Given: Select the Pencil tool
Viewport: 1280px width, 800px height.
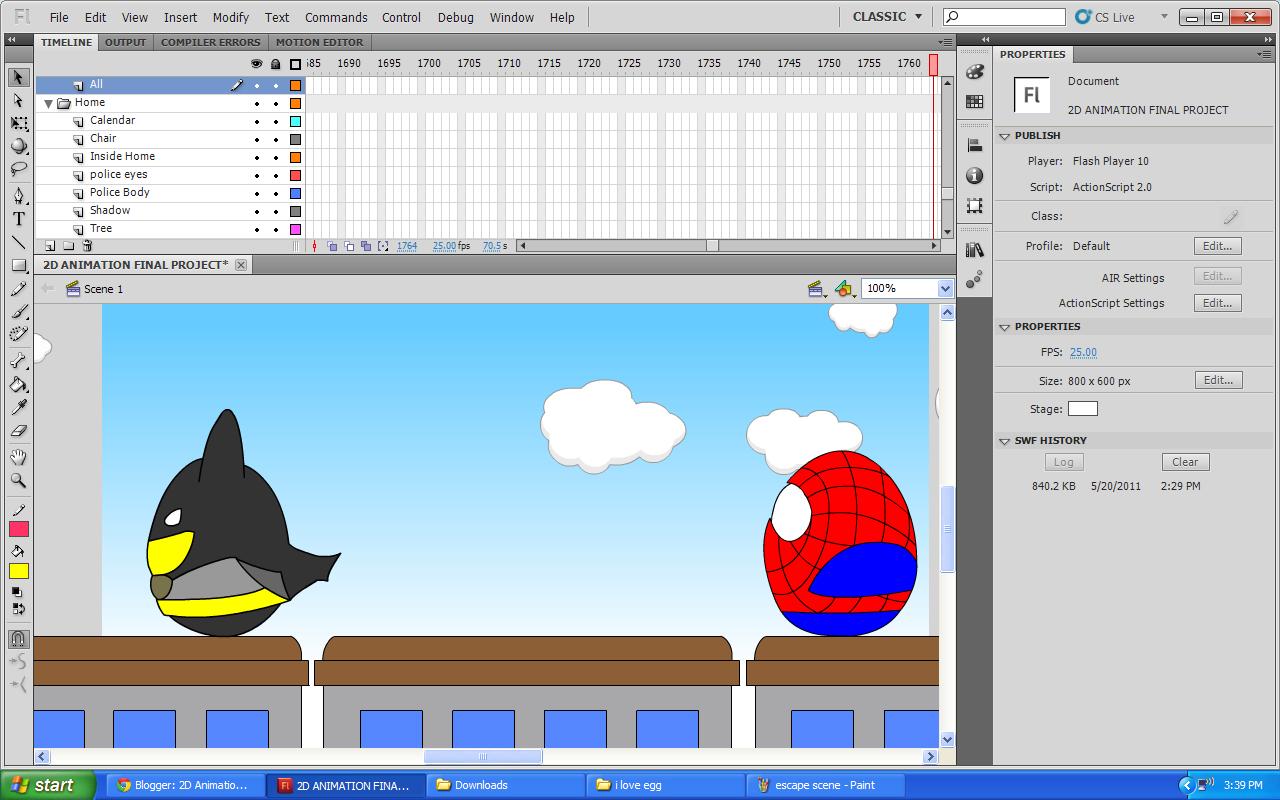Looking at the screenshot, I should coord(18,290).
